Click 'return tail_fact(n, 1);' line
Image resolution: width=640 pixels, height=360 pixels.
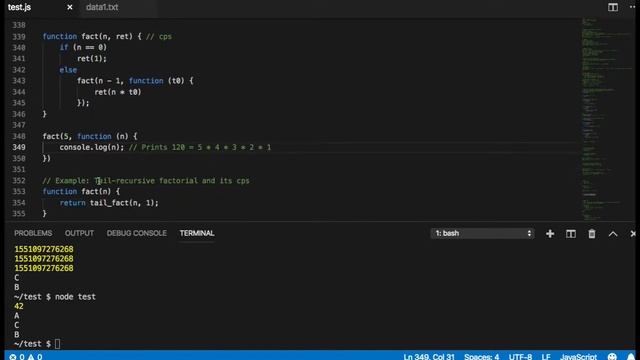(109, 202)
